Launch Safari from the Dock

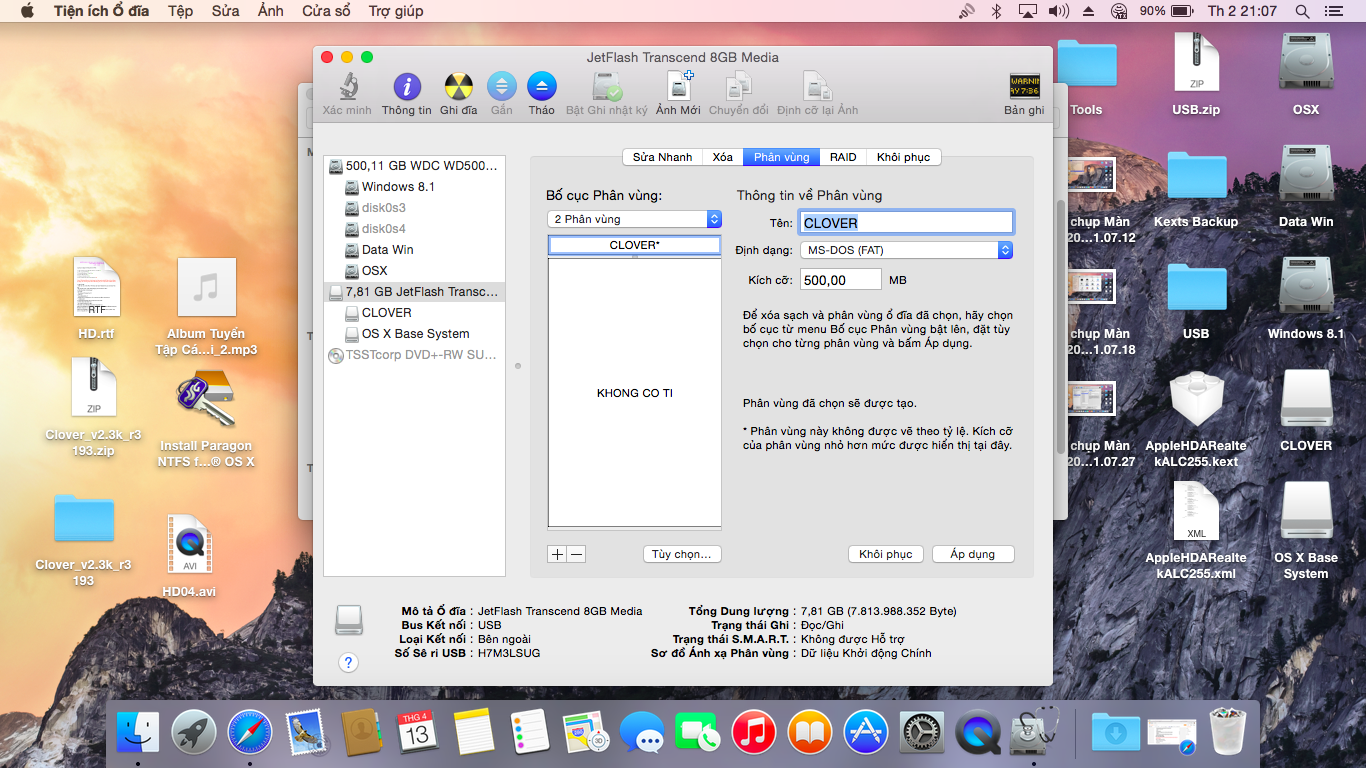pos(250,732)
